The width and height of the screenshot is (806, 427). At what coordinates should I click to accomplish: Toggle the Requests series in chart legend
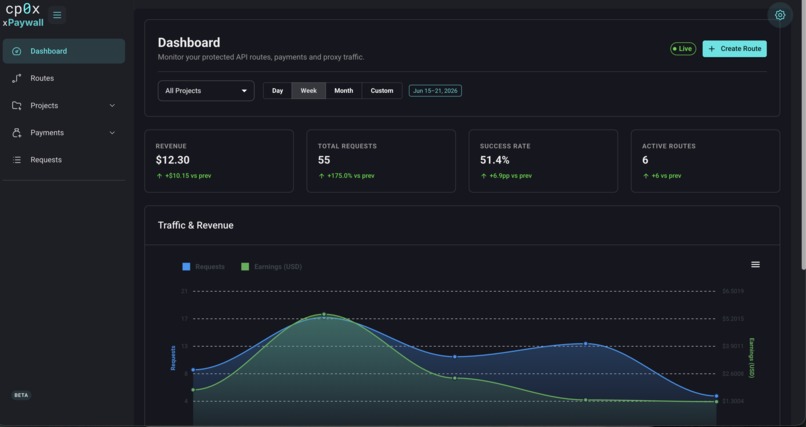204,267
